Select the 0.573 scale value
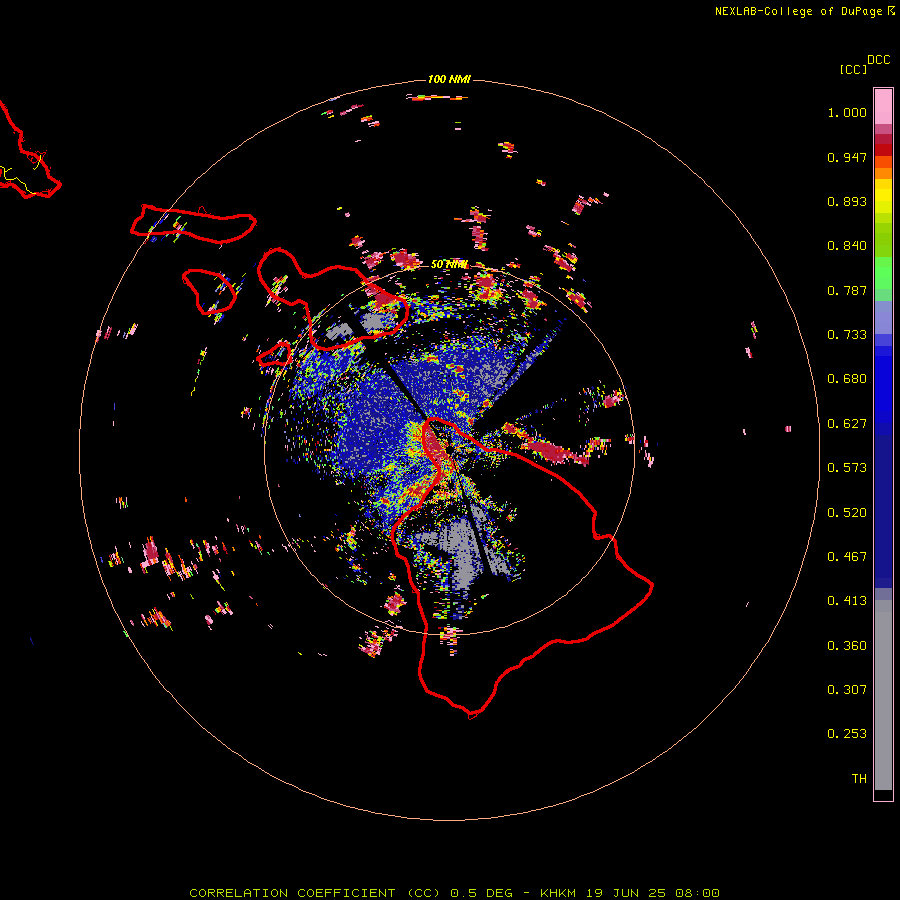The width and height of the screenshot is (900, 900). pyautogui.click(x=847, y=468)
